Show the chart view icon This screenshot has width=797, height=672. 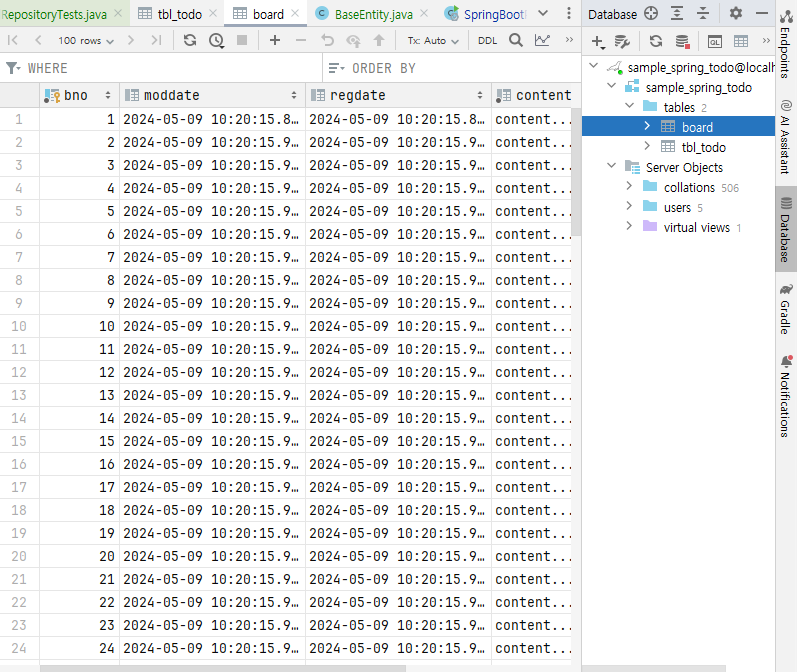[x=542, y=40]
